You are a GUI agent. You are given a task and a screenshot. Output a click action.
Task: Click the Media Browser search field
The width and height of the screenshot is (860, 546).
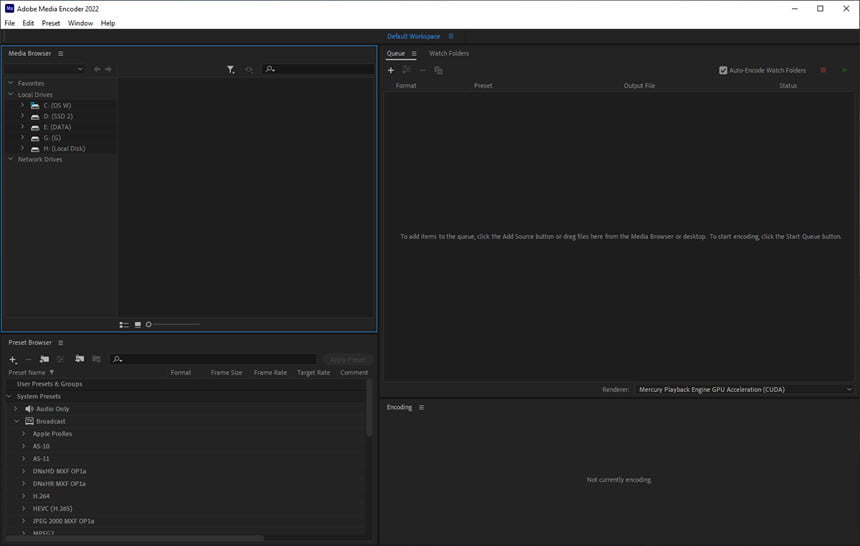point(318,69)
